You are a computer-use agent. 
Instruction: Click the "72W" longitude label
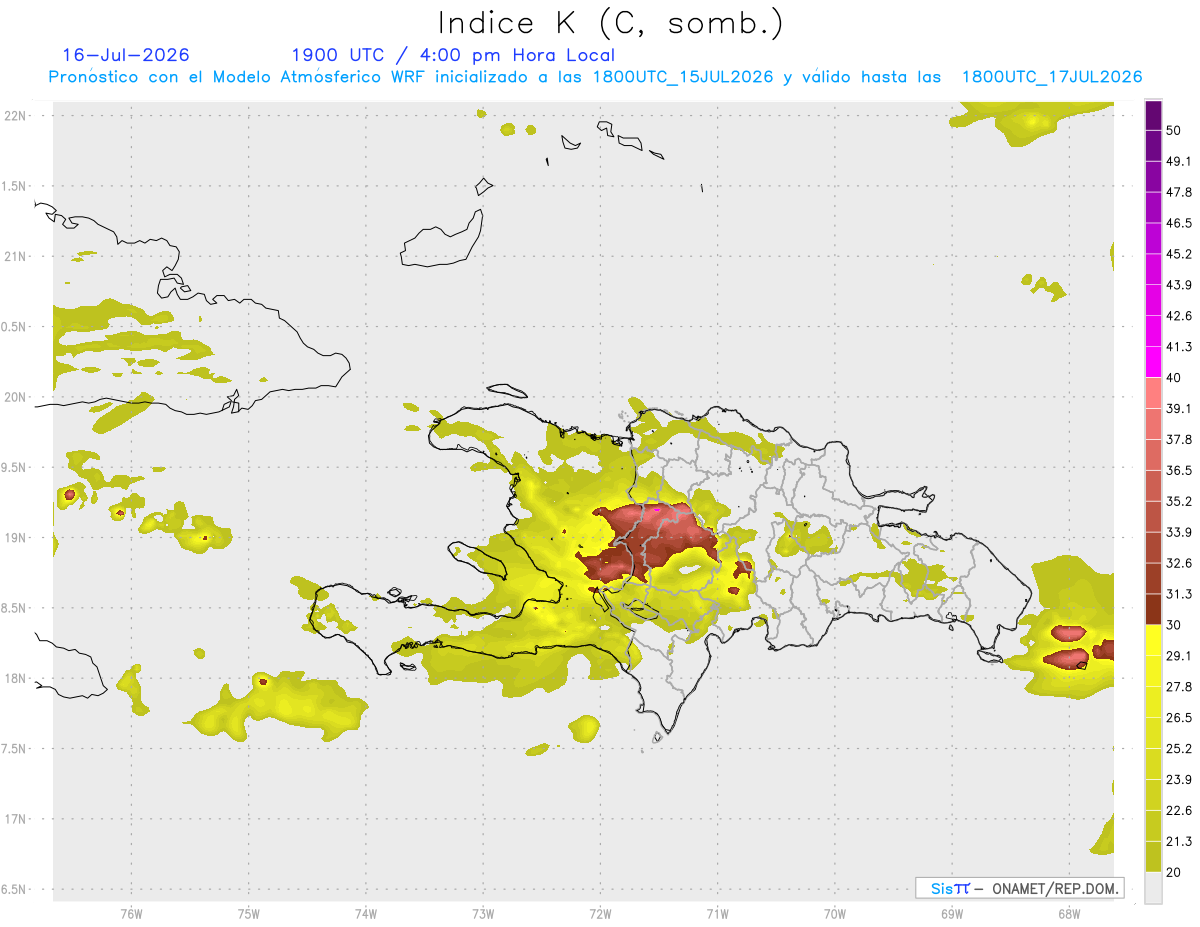tap(600, 913)
